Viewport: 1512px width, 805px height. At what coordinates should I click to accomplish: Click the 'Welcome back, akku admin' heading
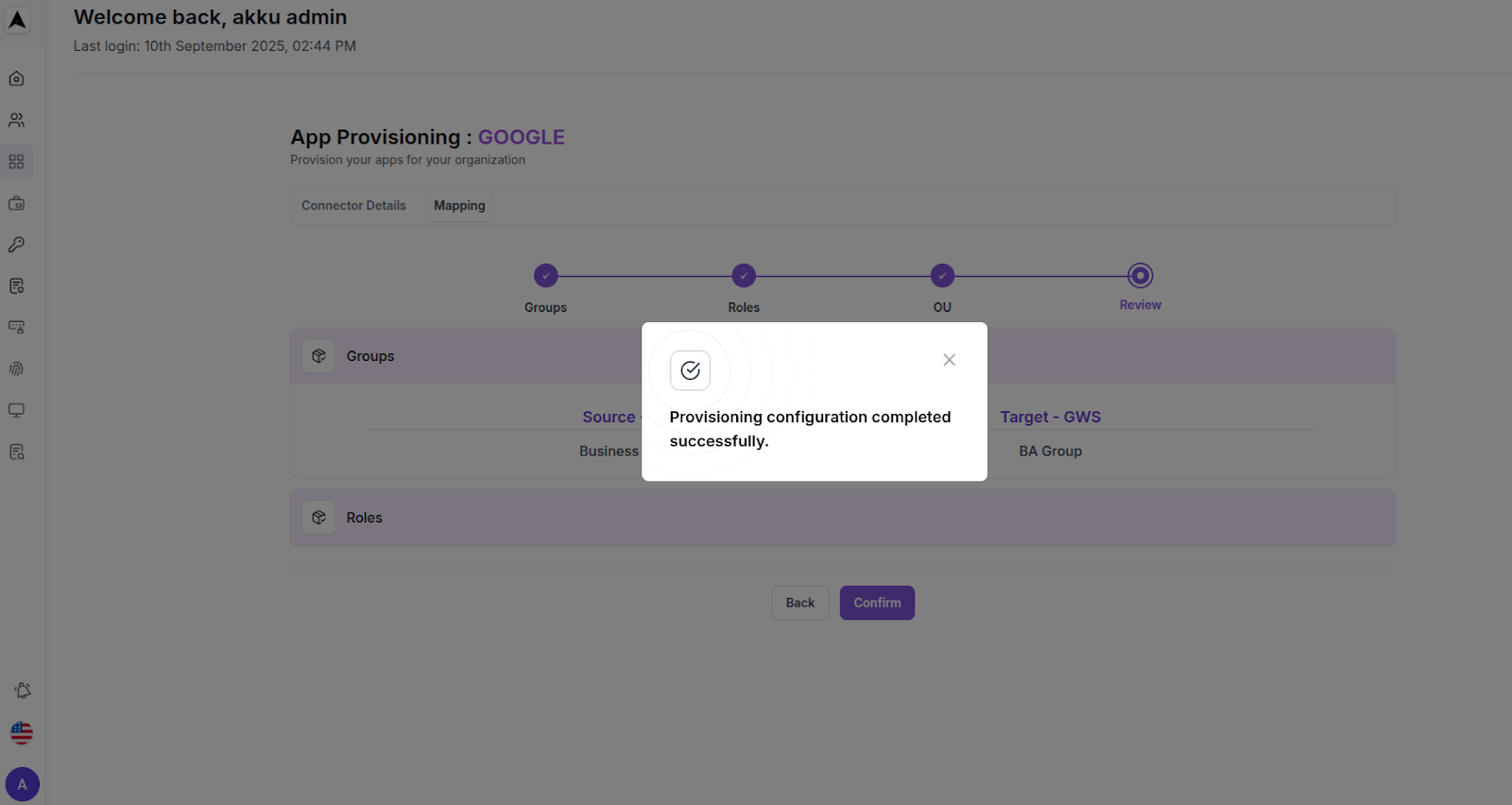[211, 17]
